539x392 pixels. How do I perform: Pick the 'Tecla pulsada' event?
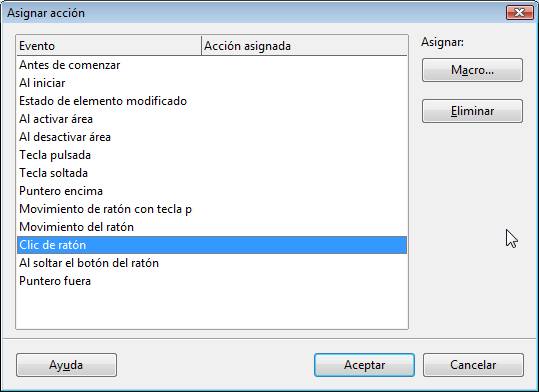pos(212,155)
